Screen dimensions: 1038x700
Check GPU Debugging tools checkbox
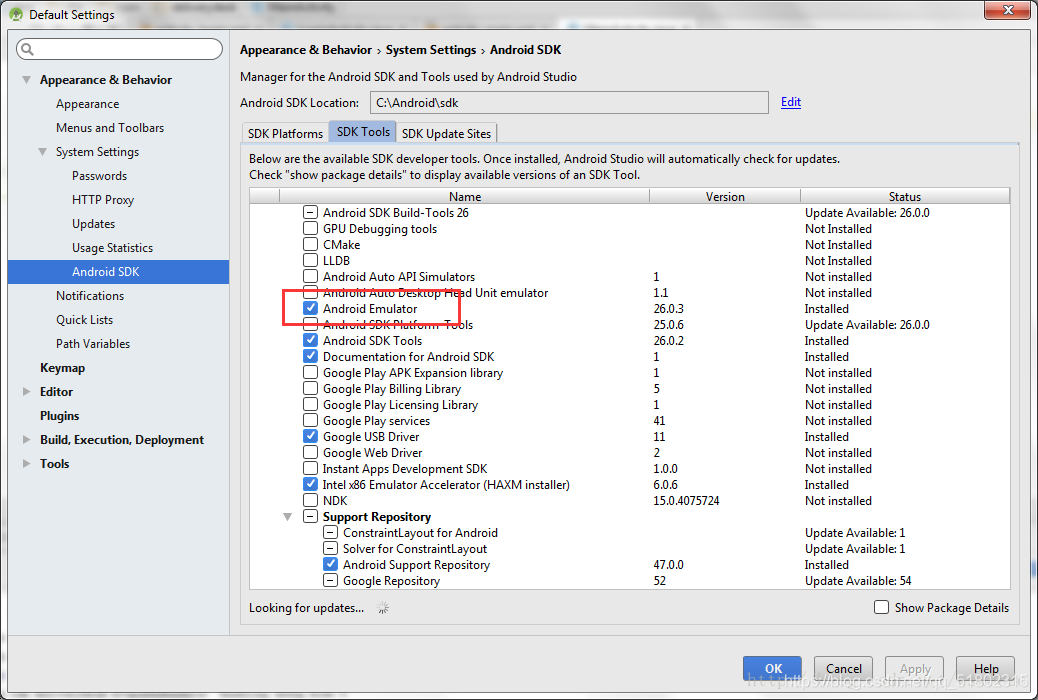click(x=310, y=228)
